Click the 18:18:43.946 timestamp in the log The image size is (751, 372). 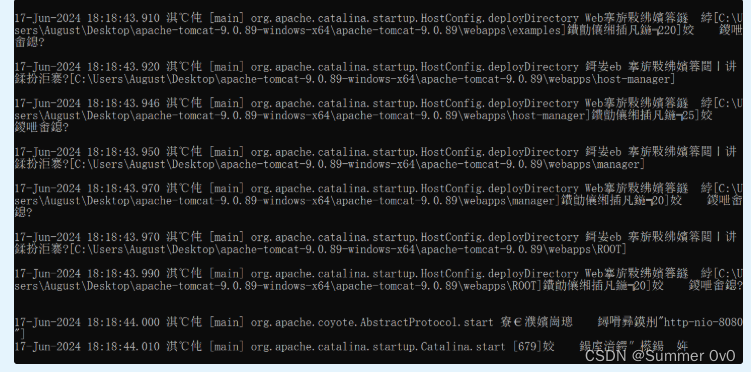123,103
